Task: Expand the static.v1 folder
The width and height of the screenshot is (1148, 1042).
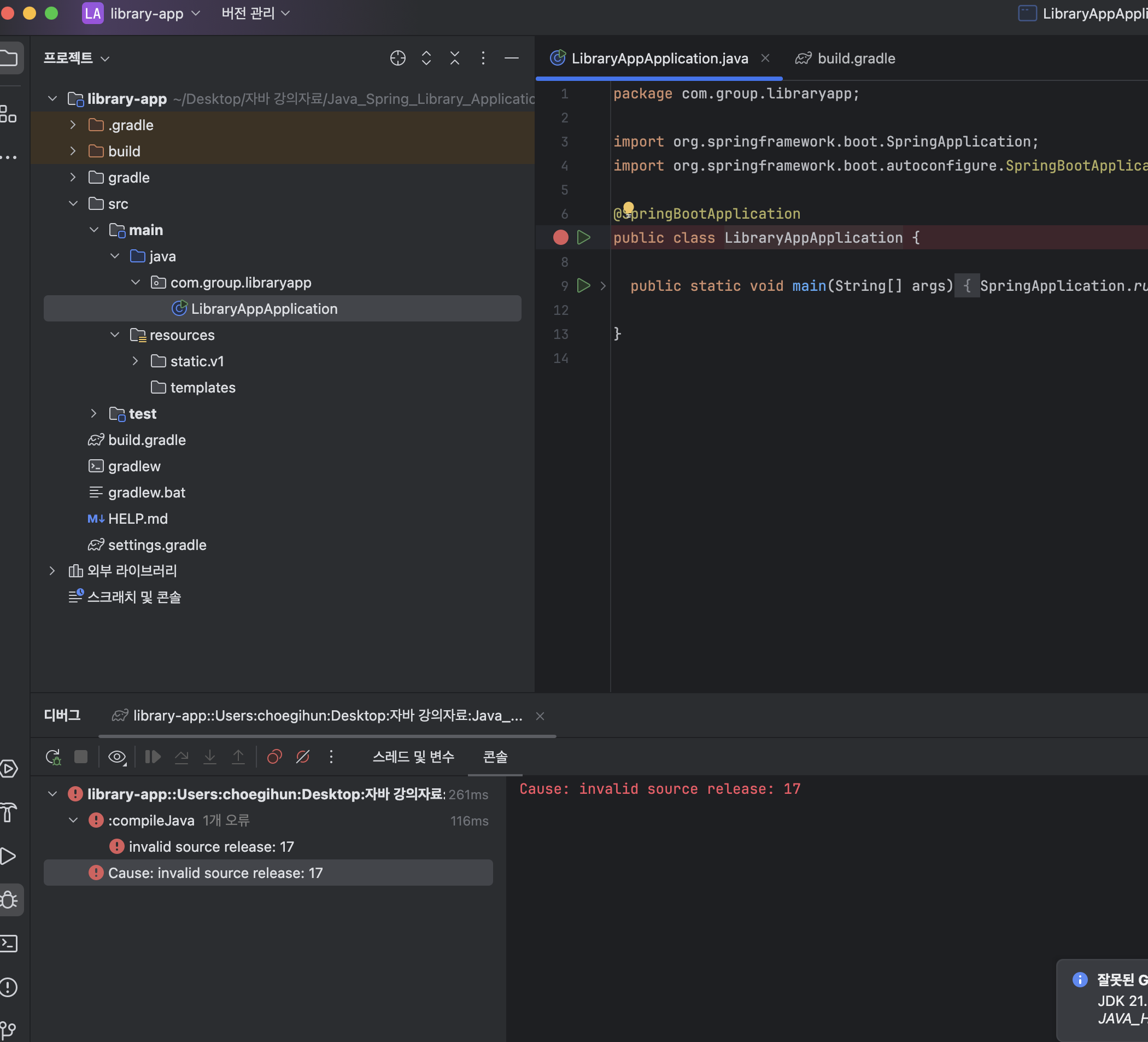Action: click(135, 361)
